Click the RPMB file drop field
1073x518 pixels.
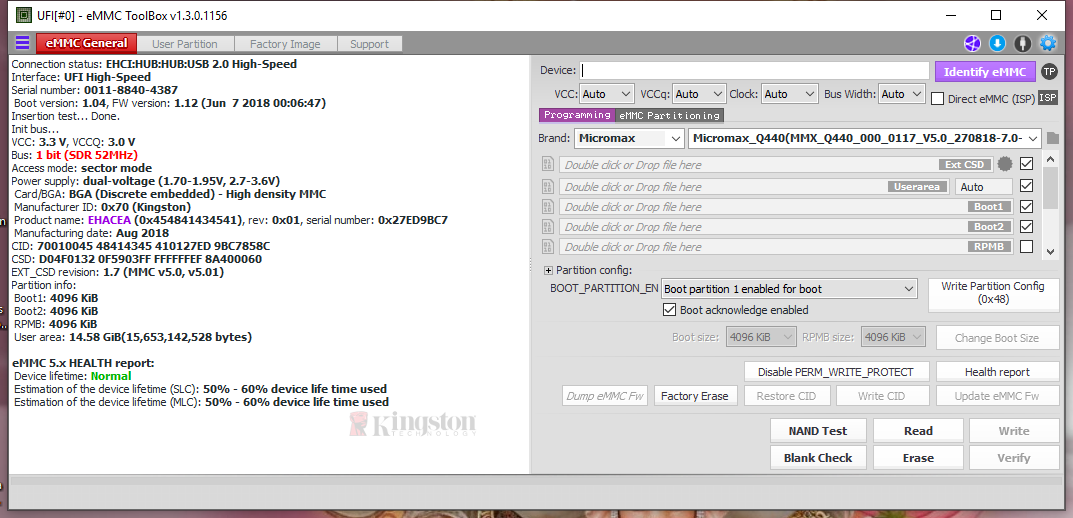(x=786, y=246)
